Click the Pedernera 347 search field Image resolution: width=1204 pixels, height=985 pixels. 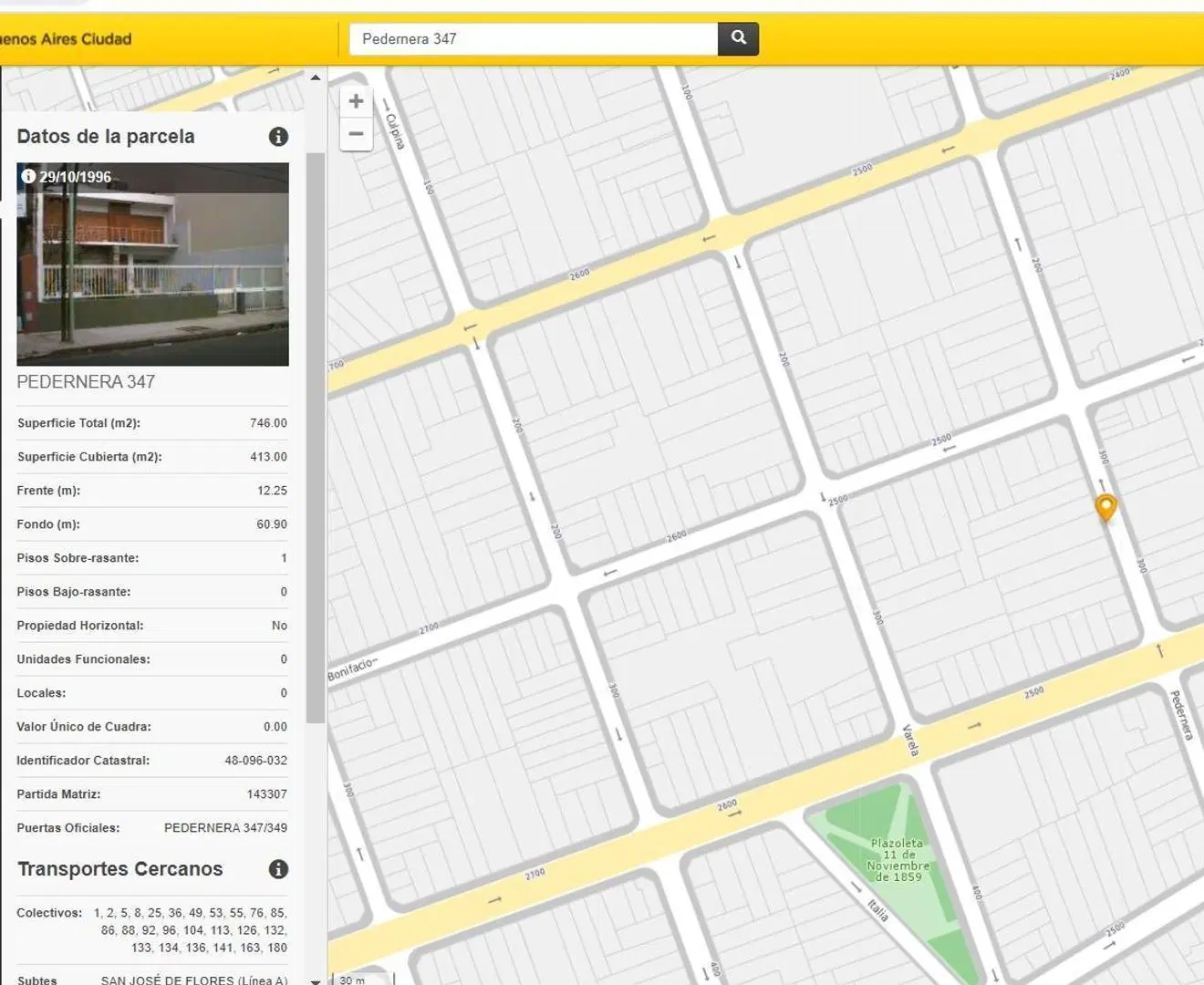(534, 38)
